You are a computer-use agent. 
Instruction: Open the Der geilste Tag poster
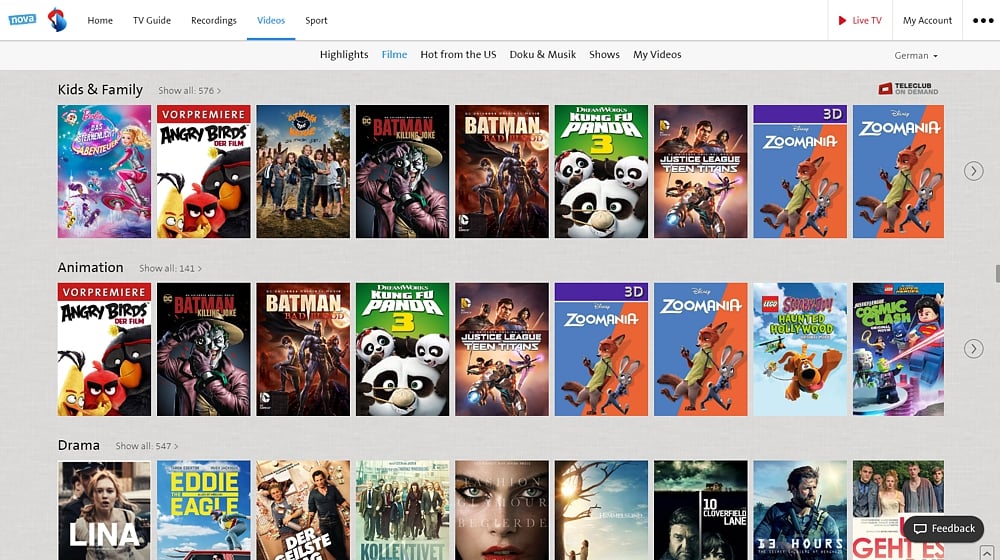coord(303,510)
